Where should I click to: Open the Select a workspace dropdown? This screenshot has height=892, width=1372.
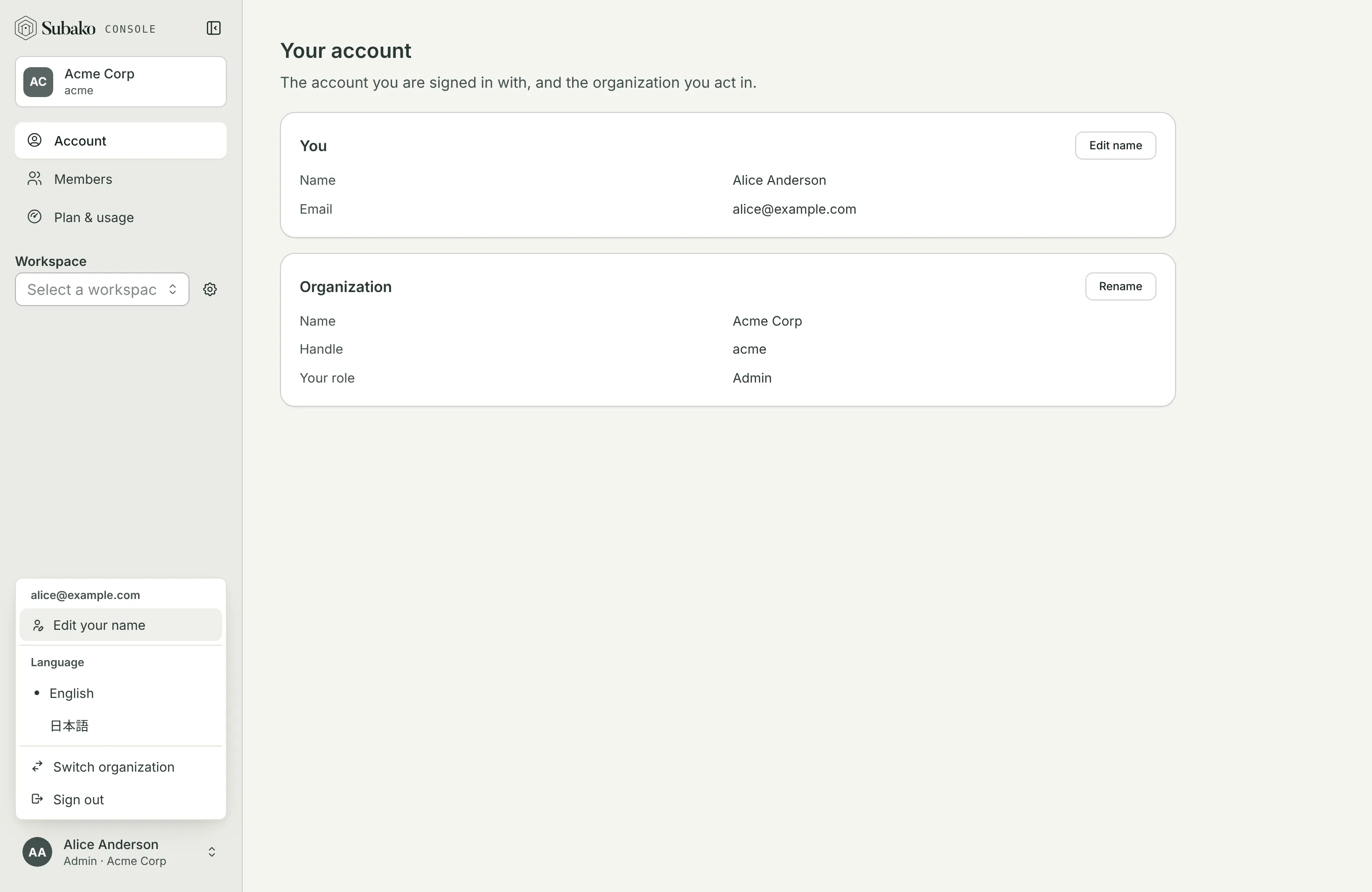pos(102,289)
